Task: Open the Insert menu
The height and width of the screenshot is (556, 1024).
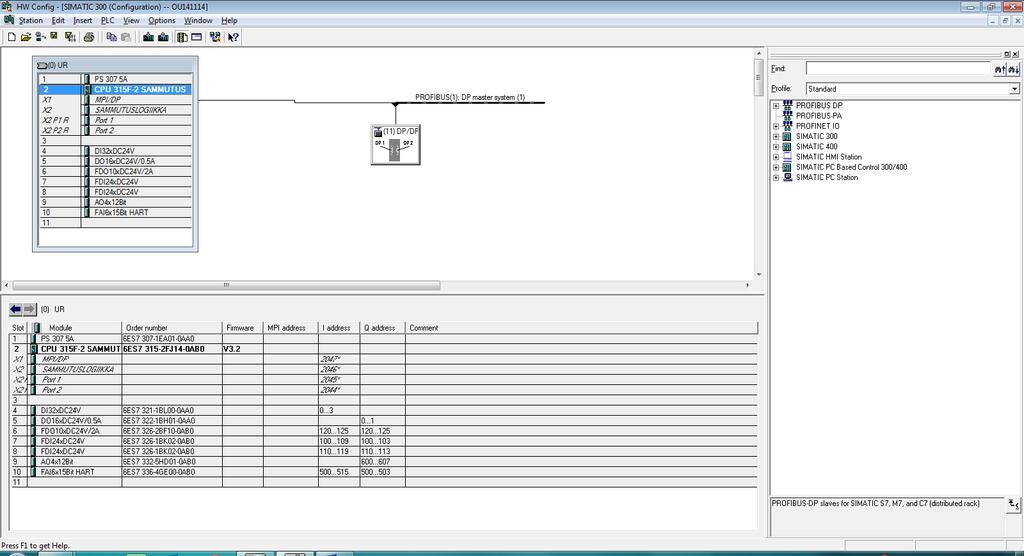Action: tap(82, 20)
